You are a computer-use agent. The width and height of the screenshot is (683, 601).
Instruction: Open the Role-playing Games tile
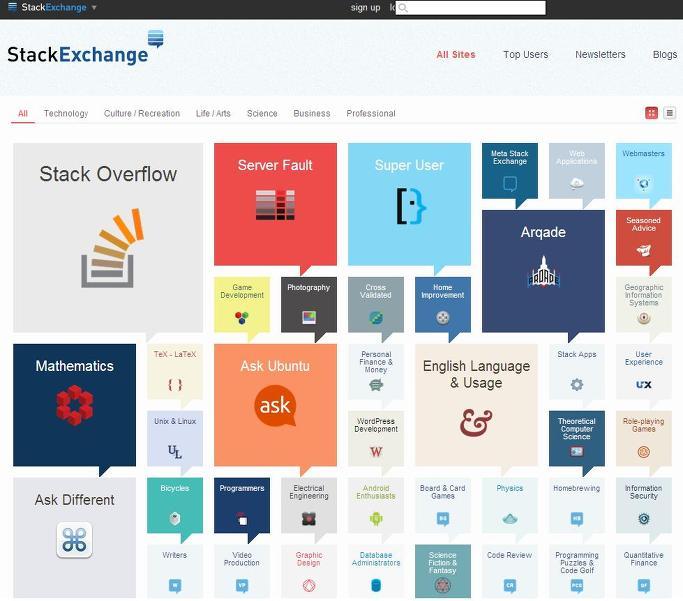pyautogui.click(x=644, y=439)
